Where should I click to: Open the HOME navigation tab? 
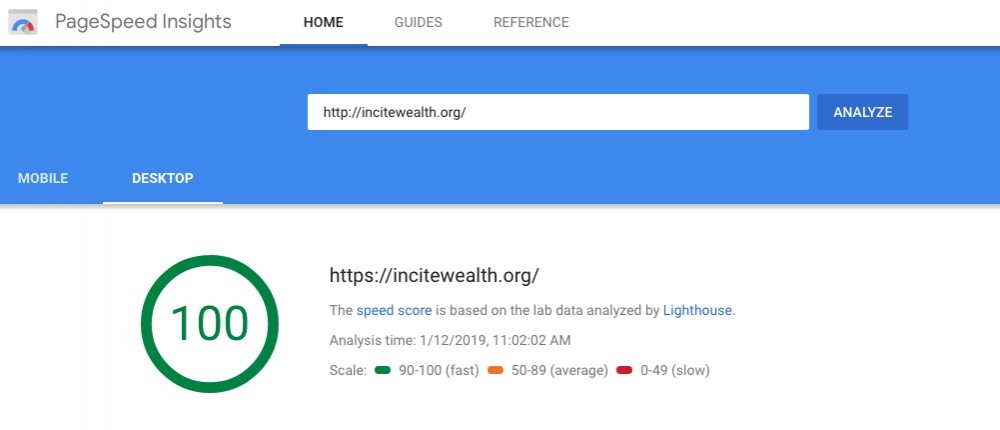pos(323,23)
